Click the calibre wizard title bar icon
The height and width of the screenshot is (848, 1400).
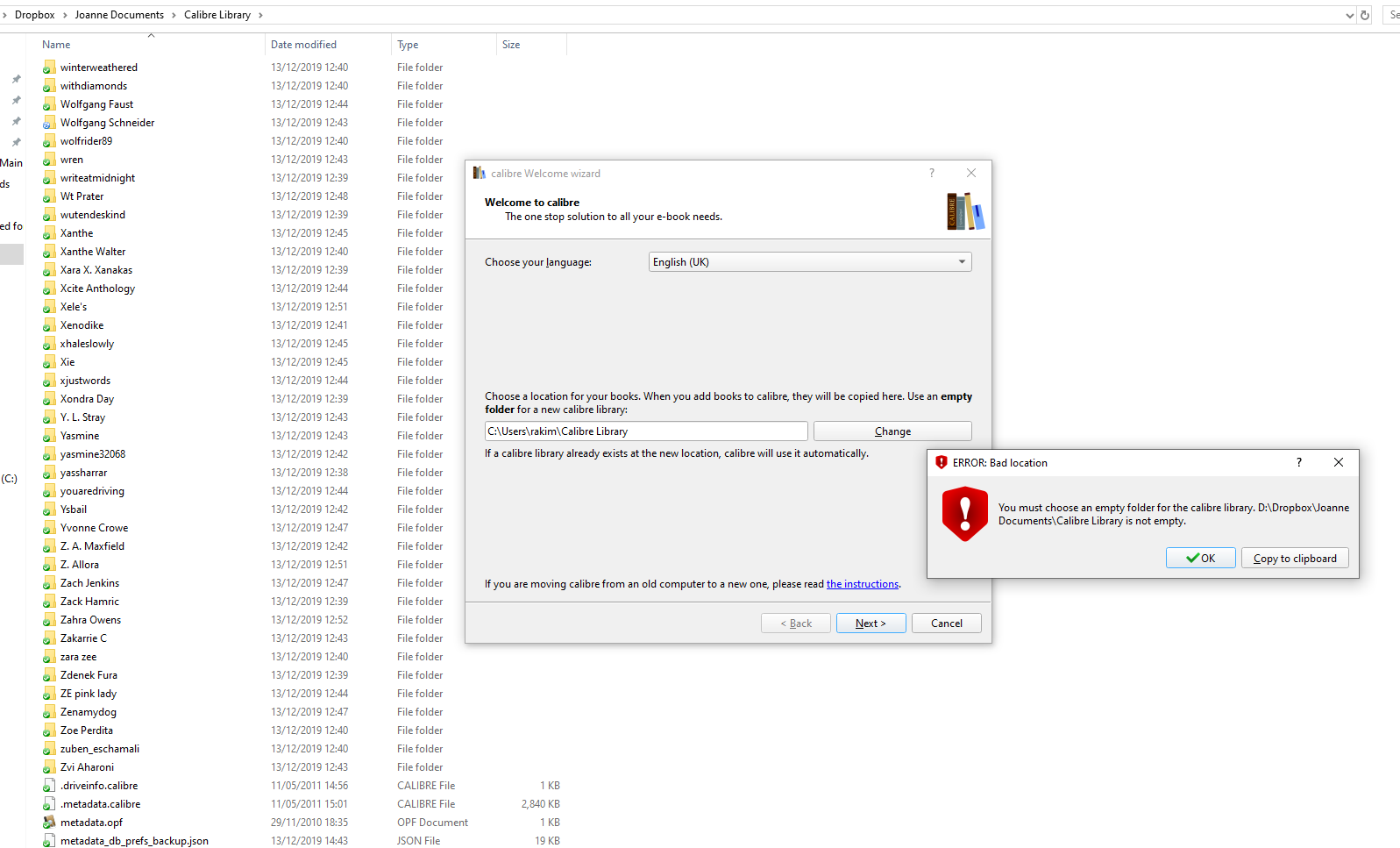pyautogui.click(x=479, y=173)
